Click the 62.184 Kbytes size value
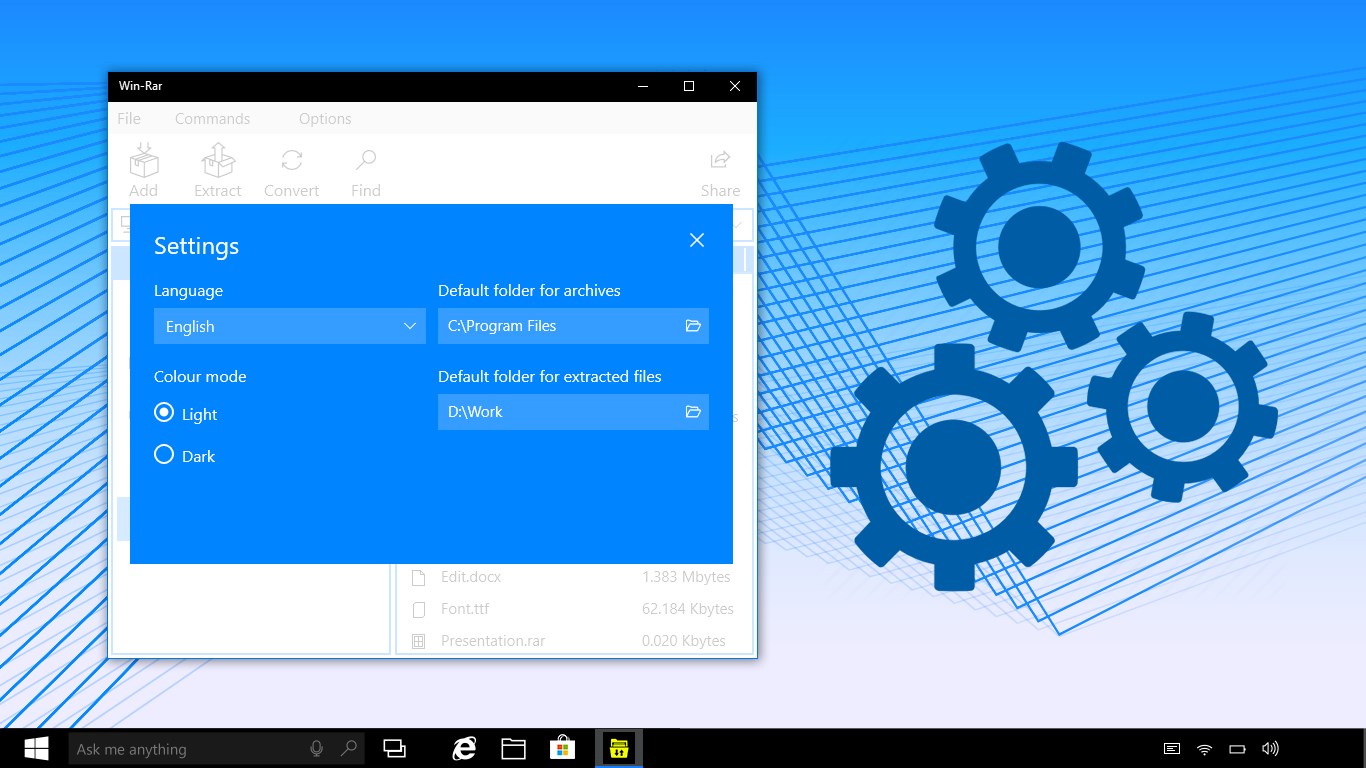Screen dimensions: 1366x768 (688, 609)
